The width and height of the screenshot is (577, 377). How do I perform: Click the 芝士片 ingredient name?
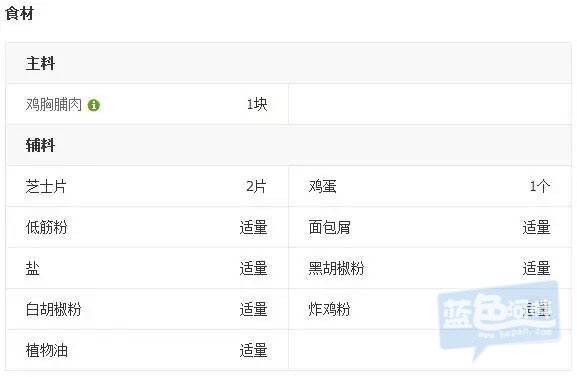[46, 186]
